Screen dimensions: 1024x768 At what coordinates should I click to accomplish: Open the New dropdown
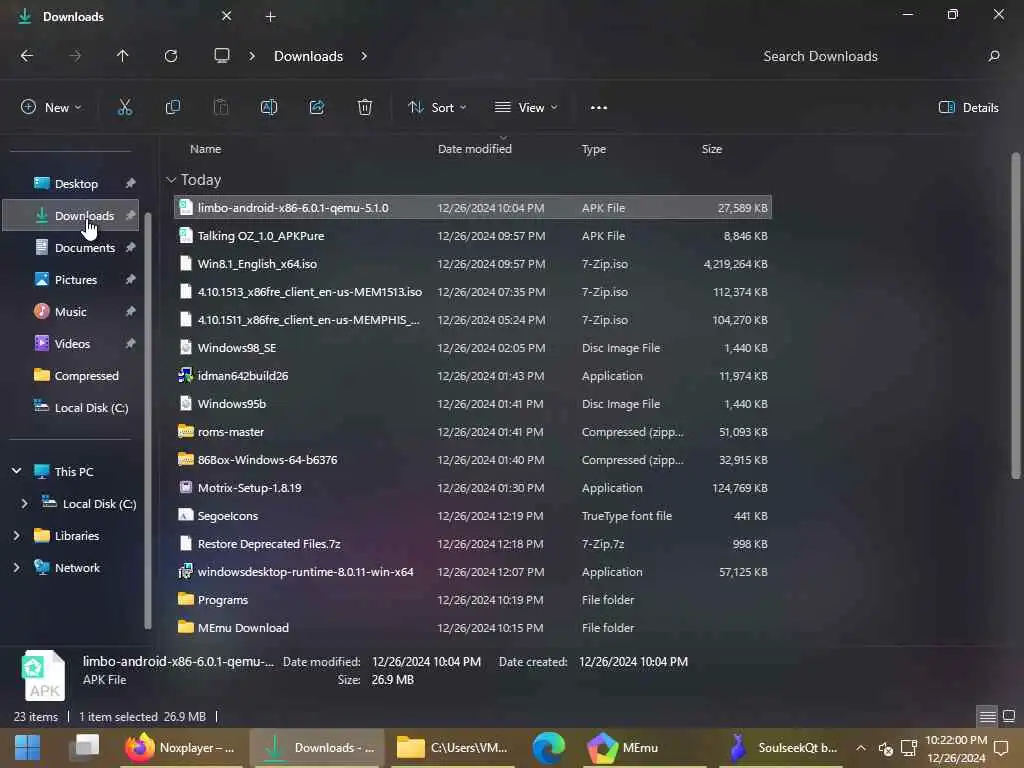(x=51, y=107)
